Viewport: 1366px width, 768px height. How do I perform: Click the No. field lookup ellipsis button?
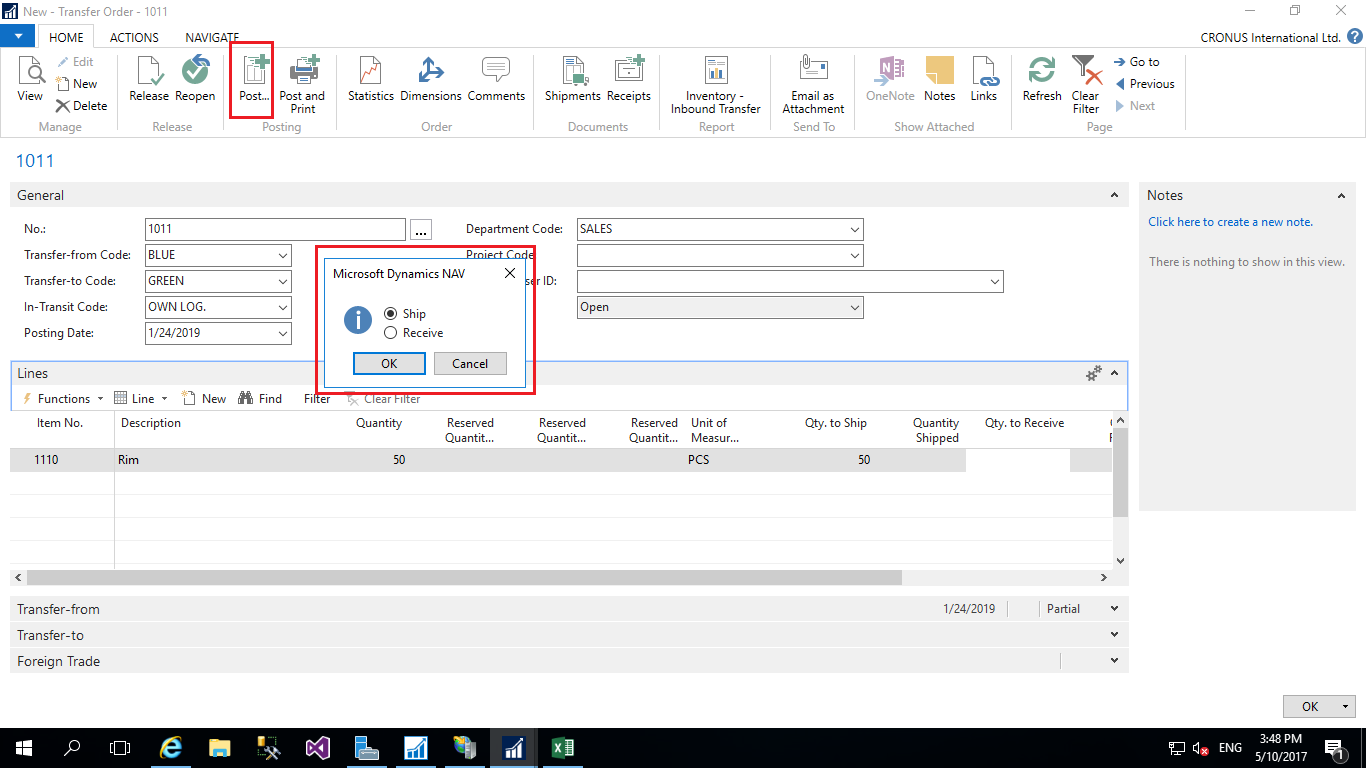[x=421, y=229]
